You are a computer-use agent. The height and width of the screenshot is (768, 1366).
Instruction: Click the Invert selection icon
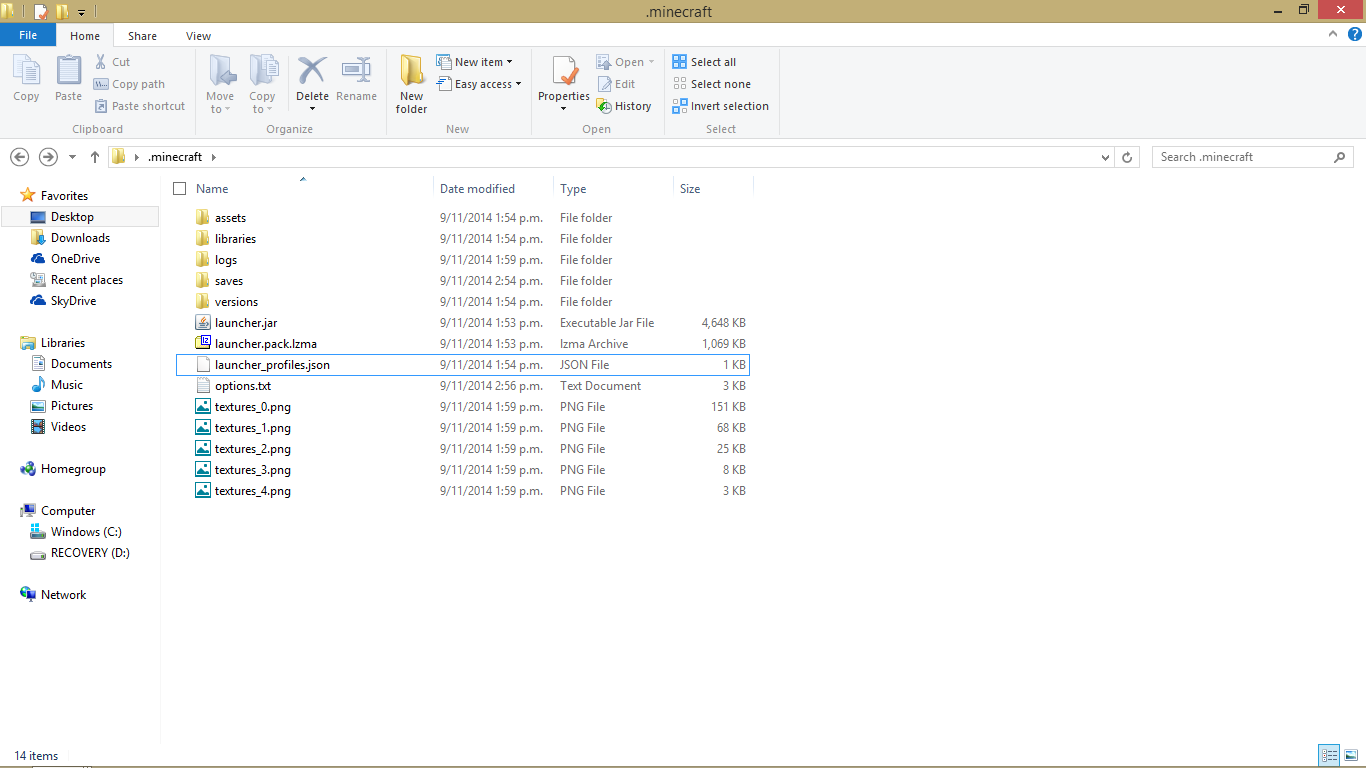(721, 105)
